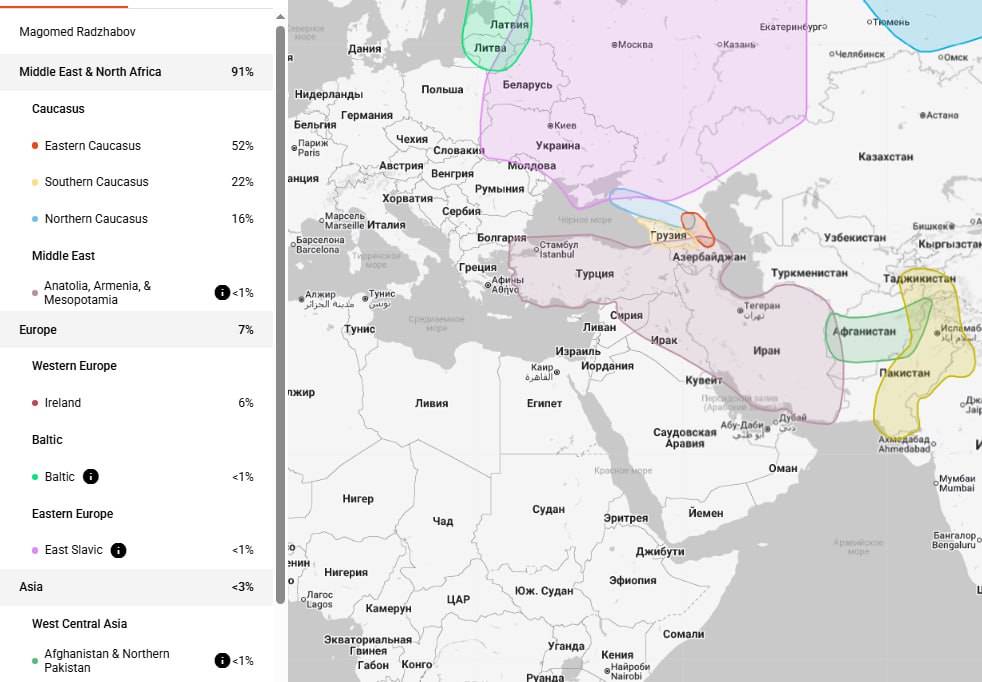
Task: Select Anatolia, Armenia, & Mesopotamia entry
Action: coord(137,292)
